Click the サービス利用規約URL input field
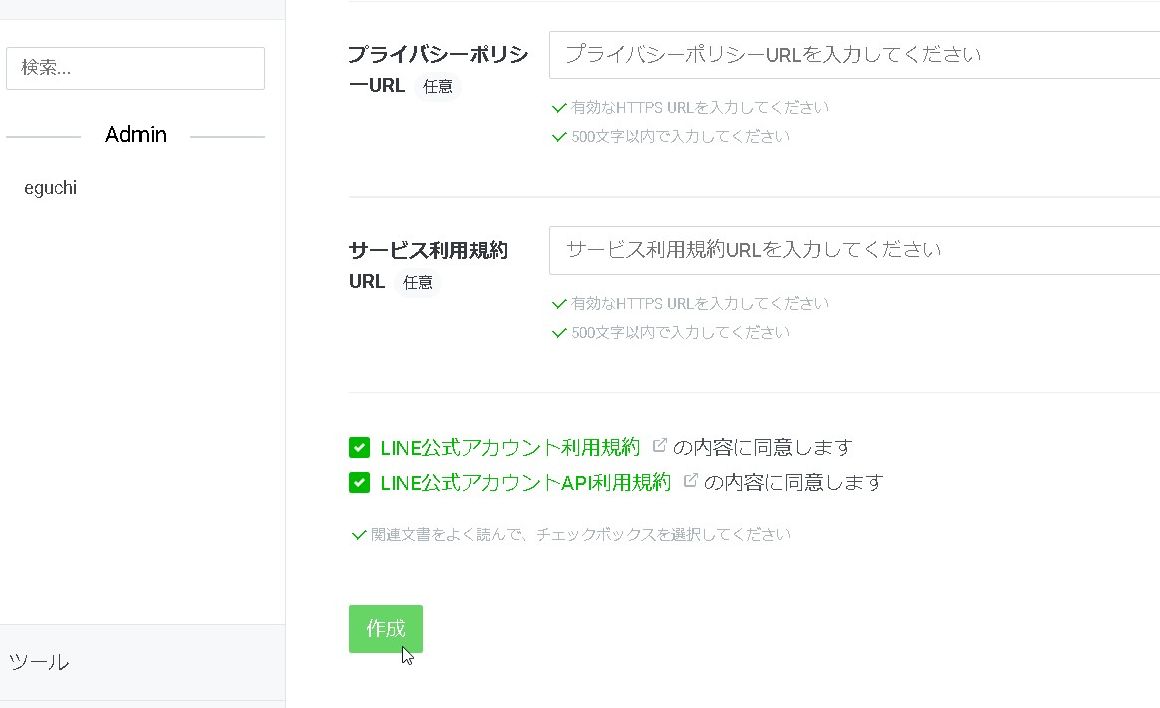Image resolution: width=1160 pixels, height=708 pixels. [x=800, y=250]
